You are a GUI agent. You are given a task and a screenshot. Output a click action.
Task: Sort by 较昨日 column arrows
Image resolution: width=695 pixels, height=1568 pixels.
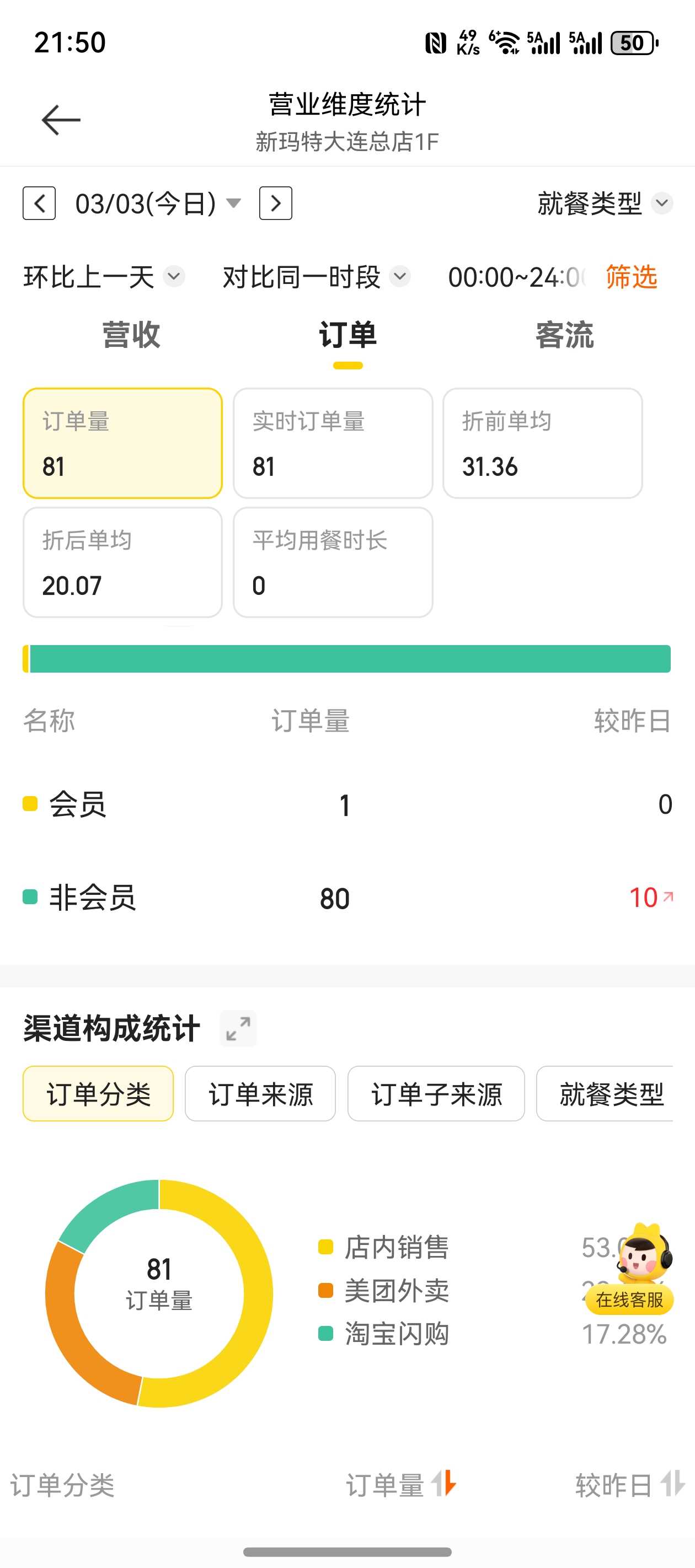point(673,1484)
